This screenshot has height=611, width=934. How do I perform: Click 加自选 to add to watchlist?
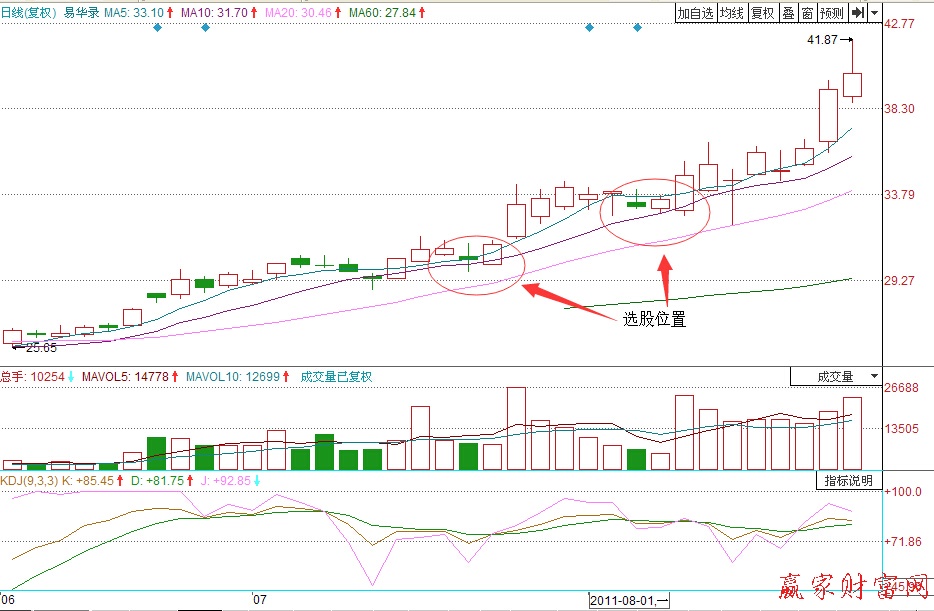696,13
